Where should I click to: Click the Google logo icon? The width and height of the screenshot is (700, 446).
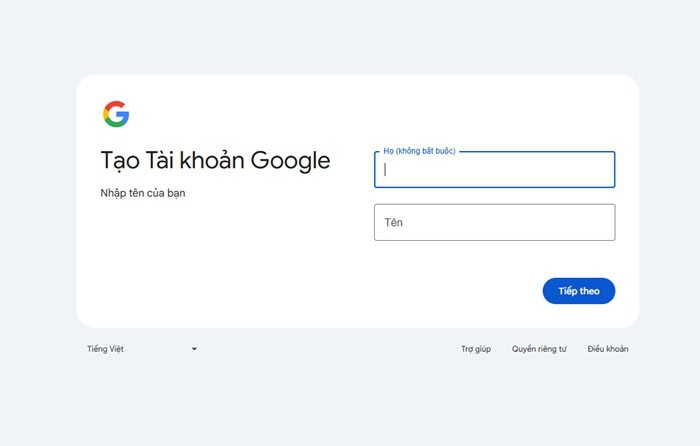pyautogui.click(x=115, y=114)
